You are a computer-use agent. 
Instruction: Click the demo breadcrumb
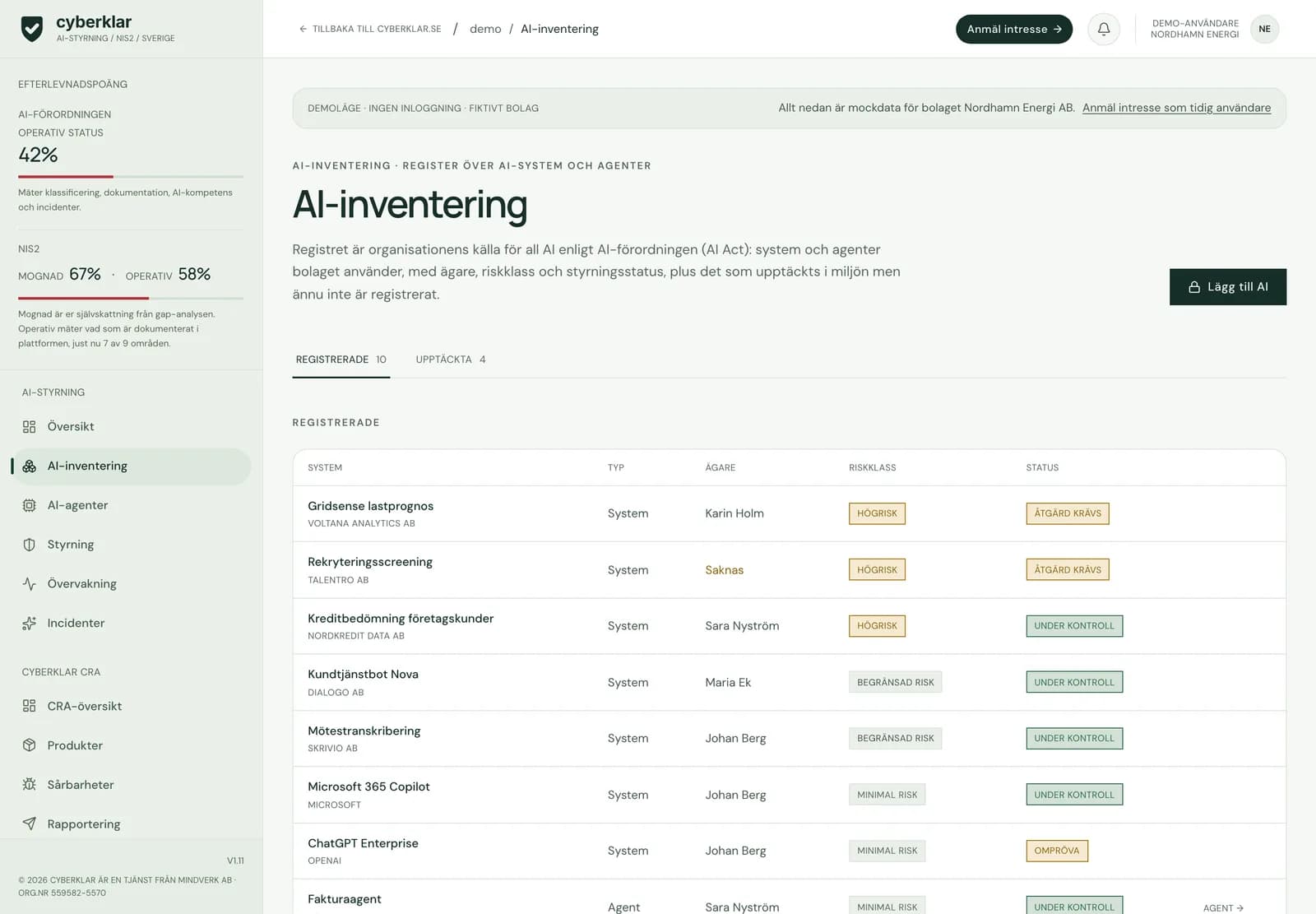[x=485, y=29]
